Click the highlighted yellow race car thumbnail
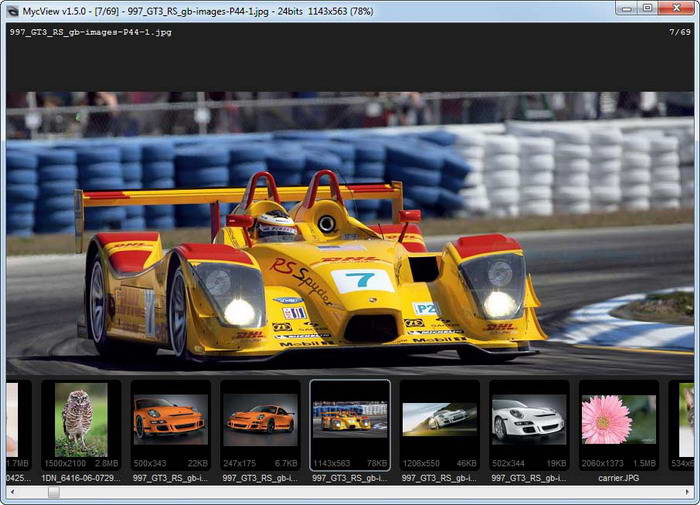This screenshot has height=505, width=700. click(x=350, y=418)
